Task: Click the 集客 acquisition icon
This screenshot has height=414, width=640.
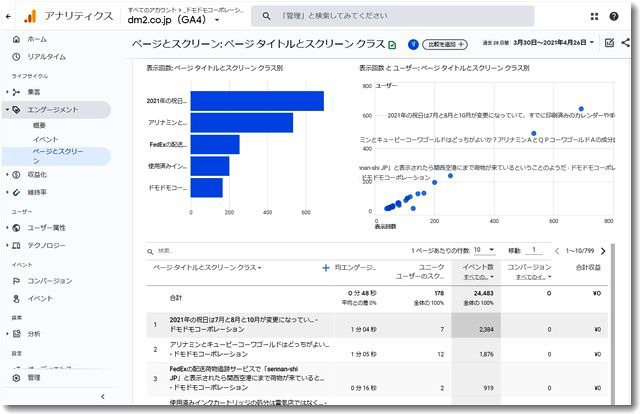Action: tap(16, 92)
